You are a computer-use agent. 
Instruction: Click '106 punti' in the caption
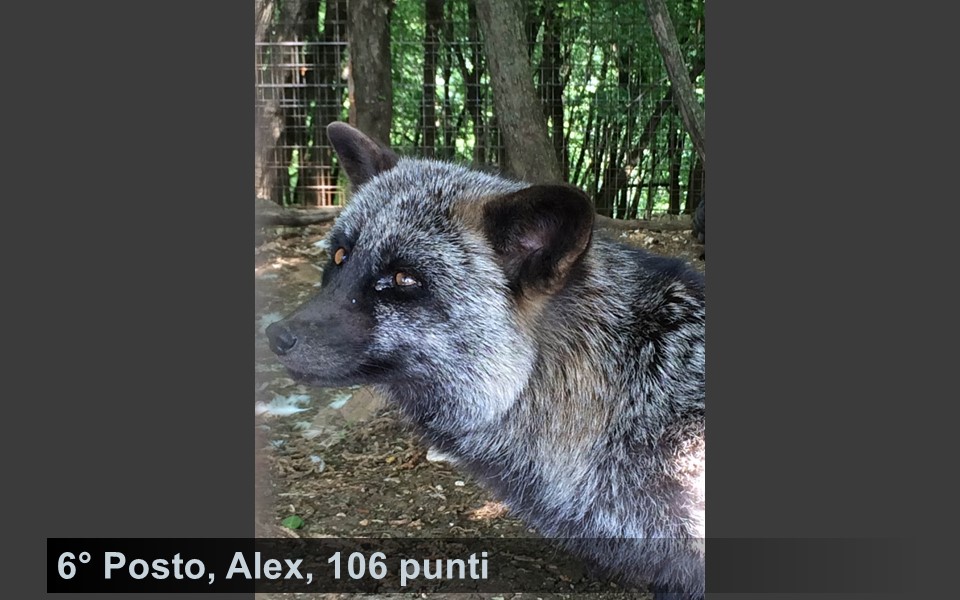(408, 566)
